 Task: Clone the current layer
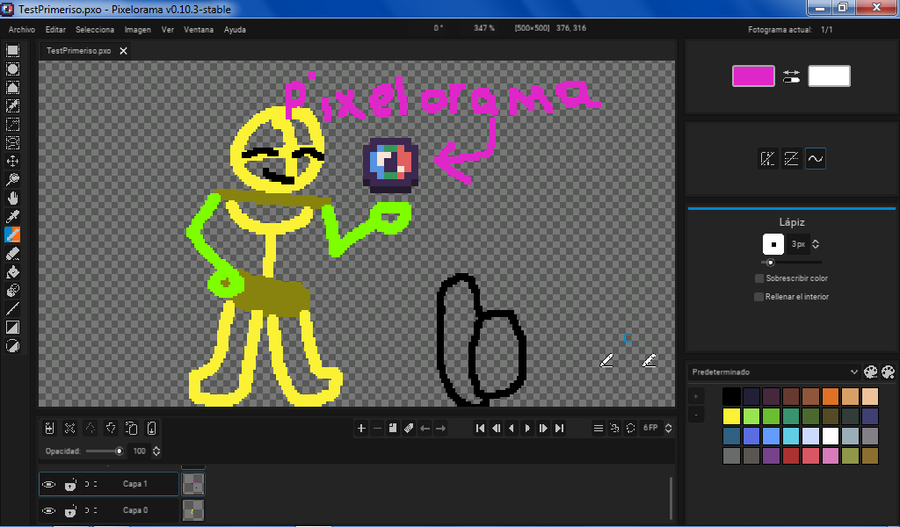tap(131, 428)
